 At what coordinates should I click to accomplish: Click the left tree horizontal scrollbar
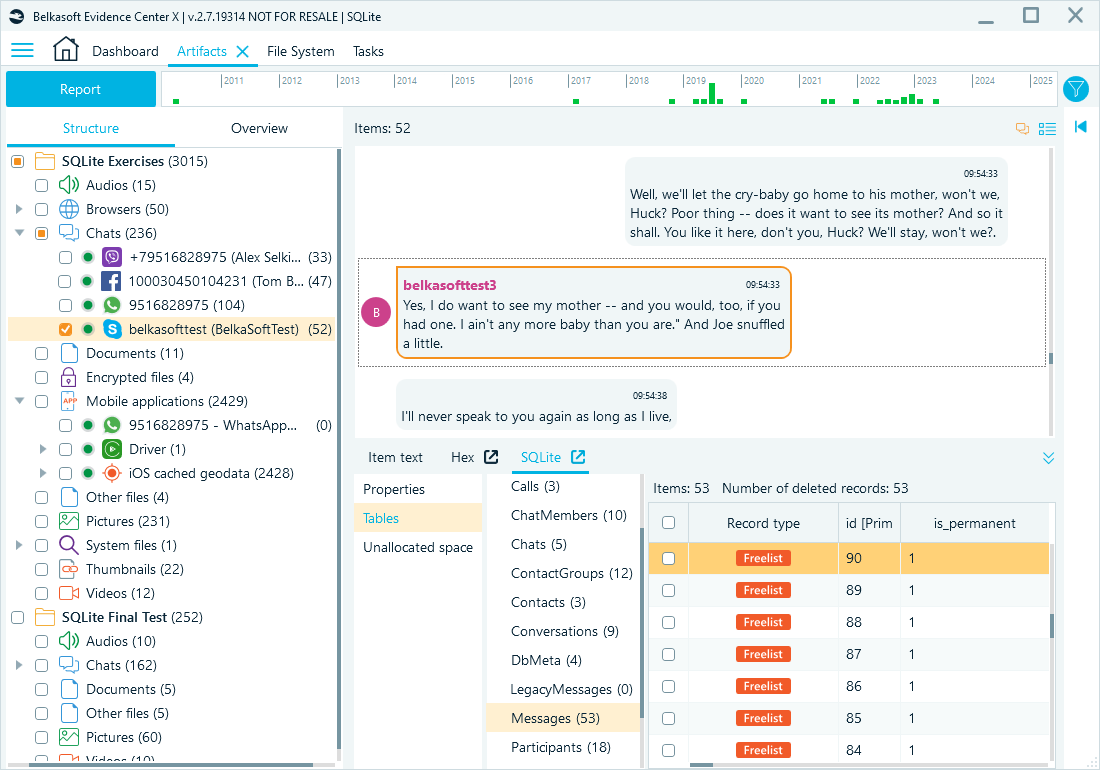pos(168,764)
